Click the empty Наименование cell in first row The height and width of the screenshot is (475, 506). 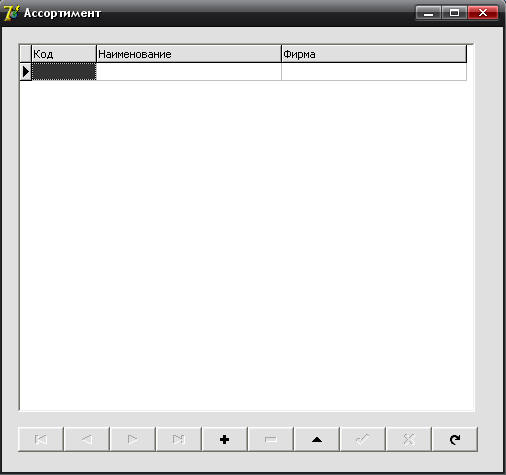click(x=189, y=71)
